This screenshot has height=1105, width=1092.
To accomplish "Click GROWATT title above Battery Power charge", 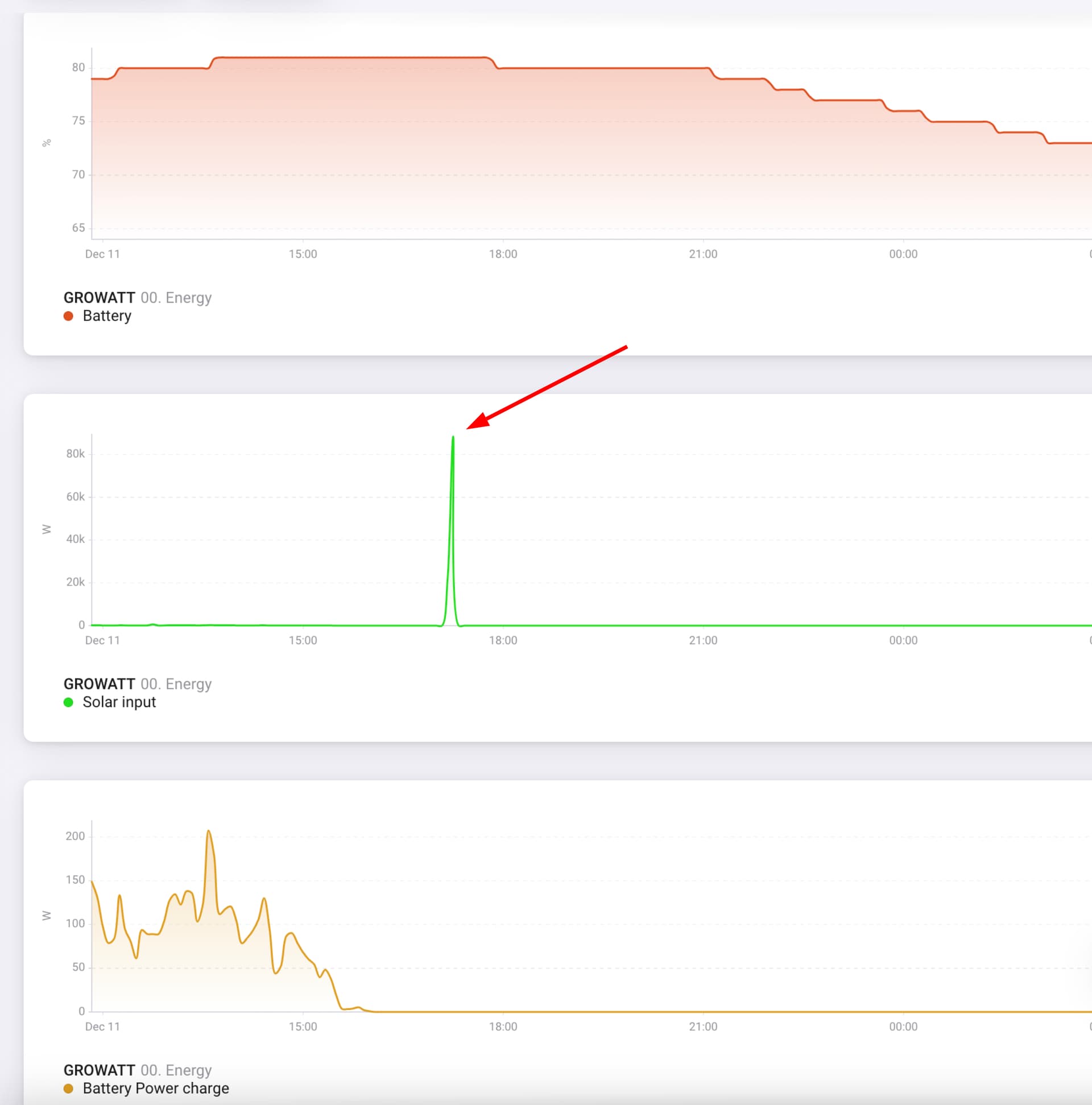I will (99, 1070).
